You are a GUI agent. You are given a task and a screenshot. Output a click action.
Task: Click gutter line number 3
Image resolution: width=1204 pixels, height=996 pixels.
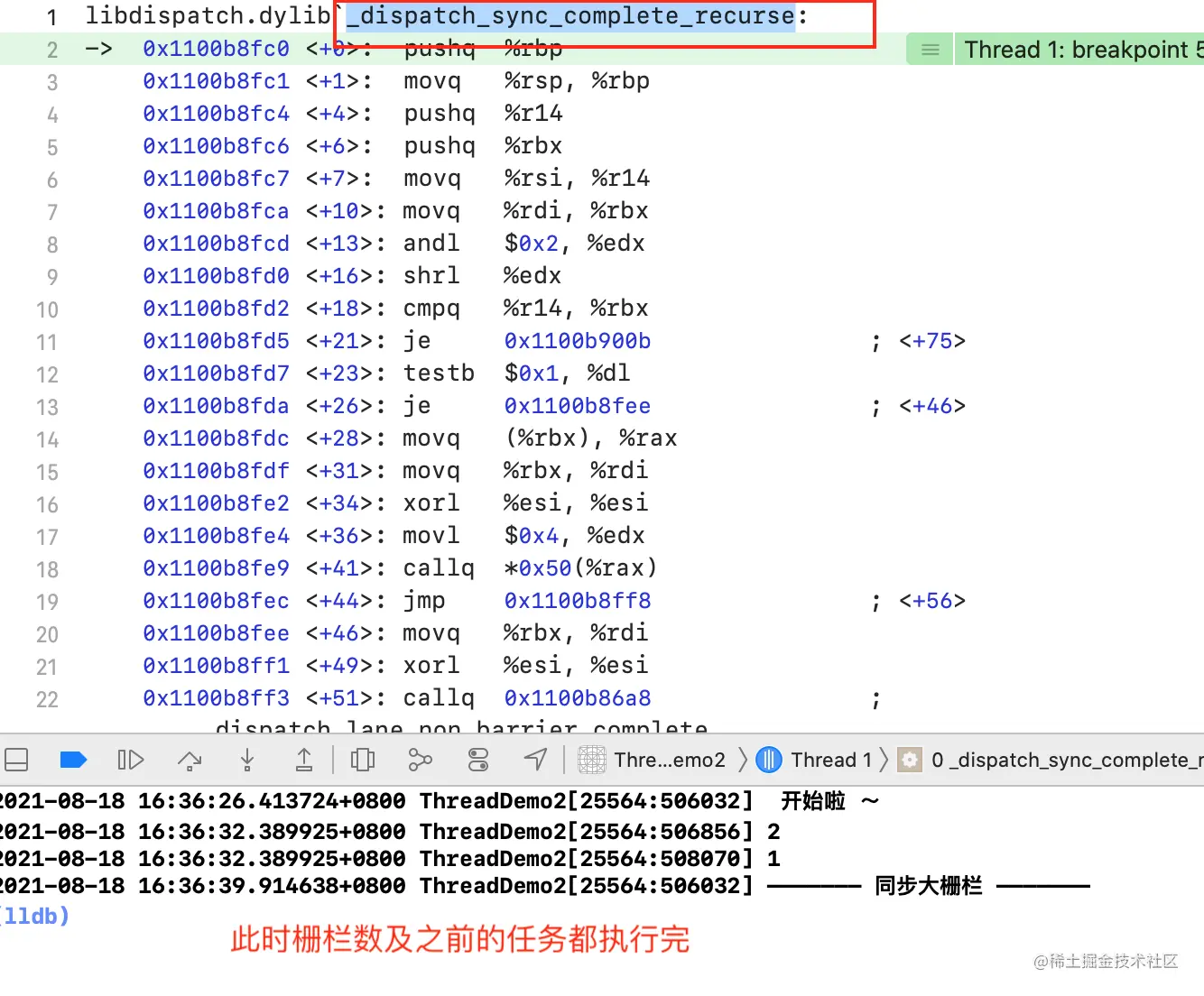[x=52, y=82]
